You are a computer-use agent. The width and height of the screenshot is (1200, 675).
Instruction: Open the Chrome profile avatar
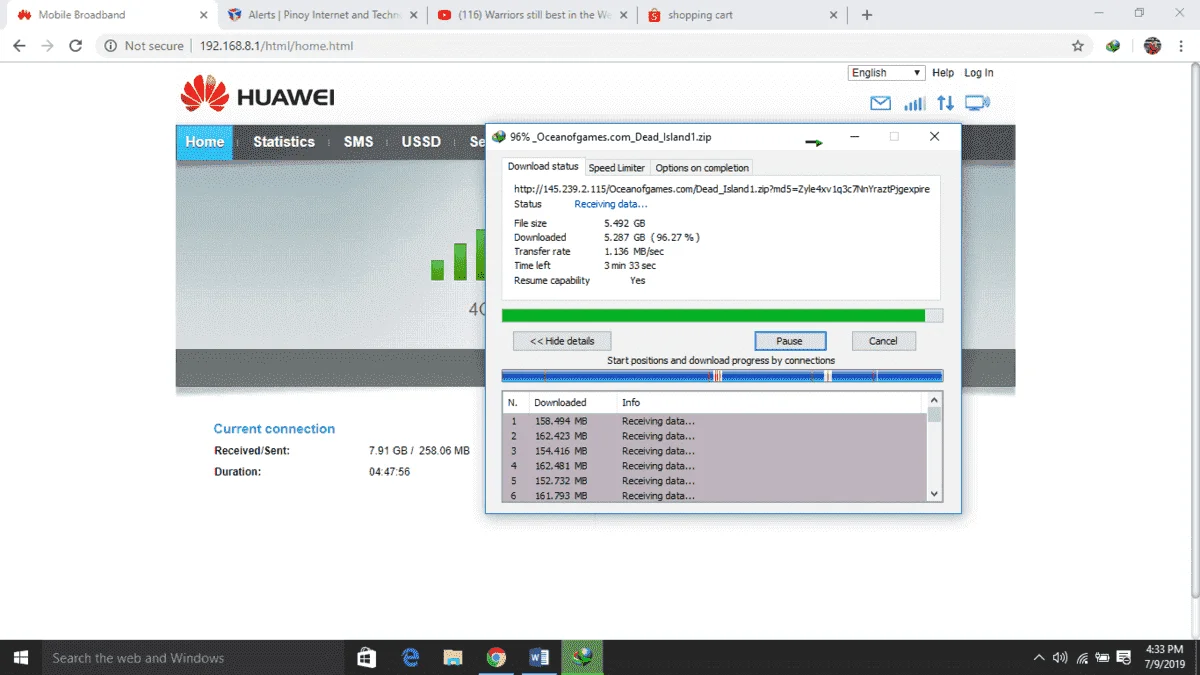1152,46
